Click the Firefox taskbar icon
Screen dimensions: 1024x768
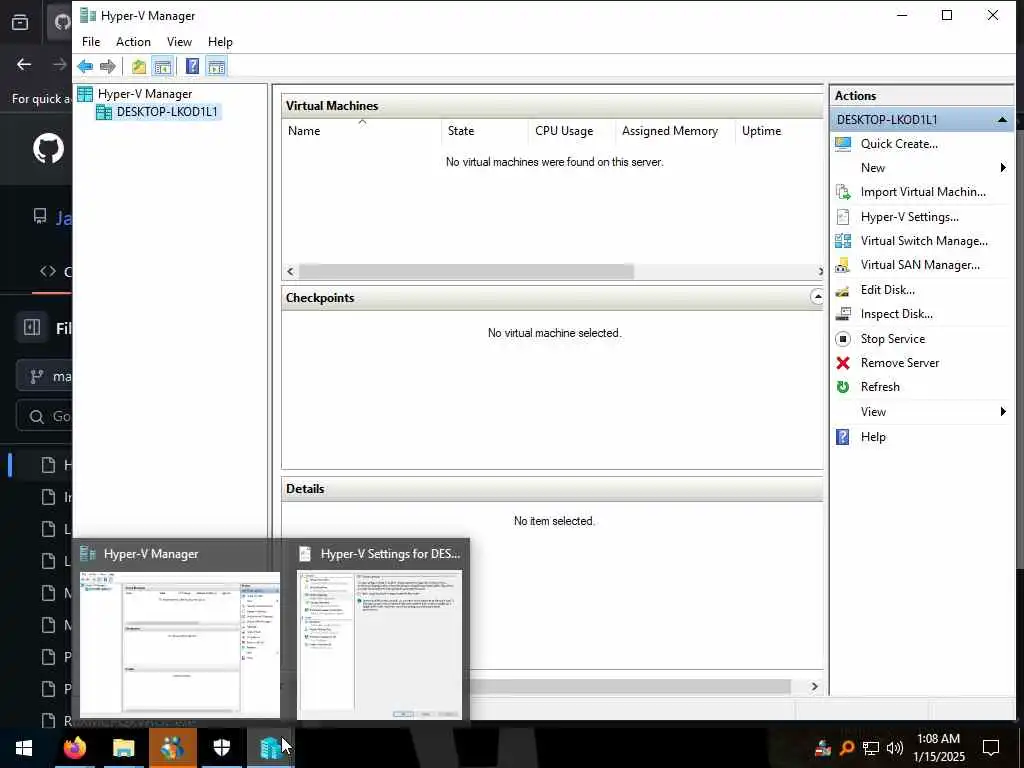pos(74,748)
